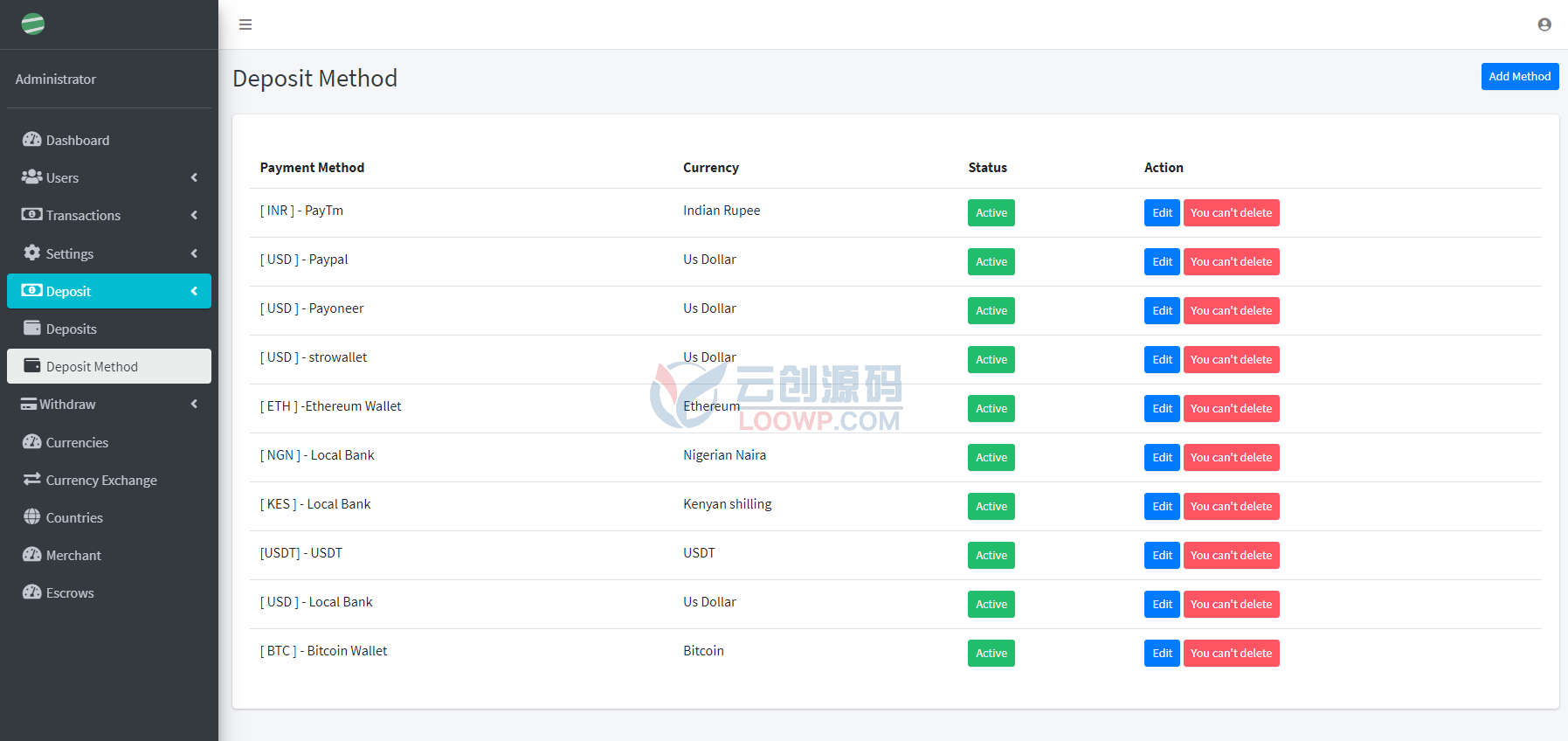Edit the NGN Local Bank method
This screenshot has width=1568, height=741.
click(1162, 457)
